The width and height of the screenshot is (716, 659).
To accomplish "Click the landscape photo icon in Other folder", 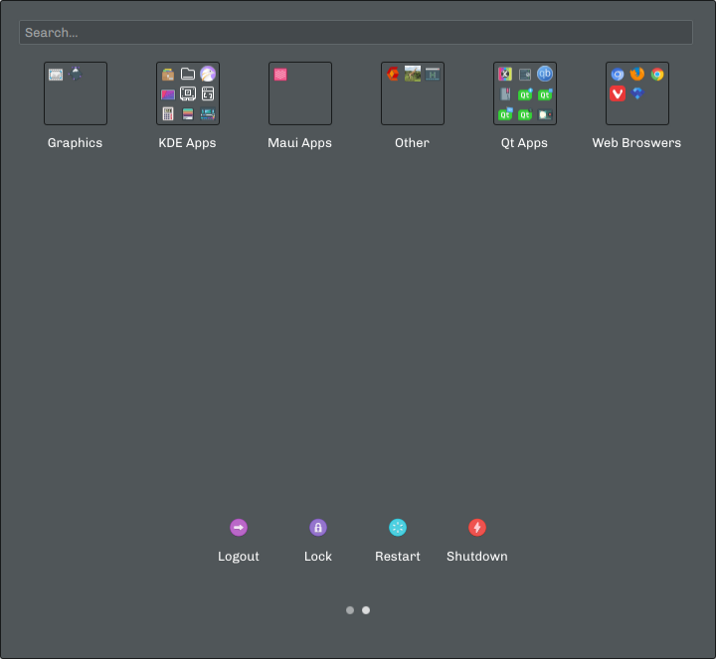I will (412, 74).
